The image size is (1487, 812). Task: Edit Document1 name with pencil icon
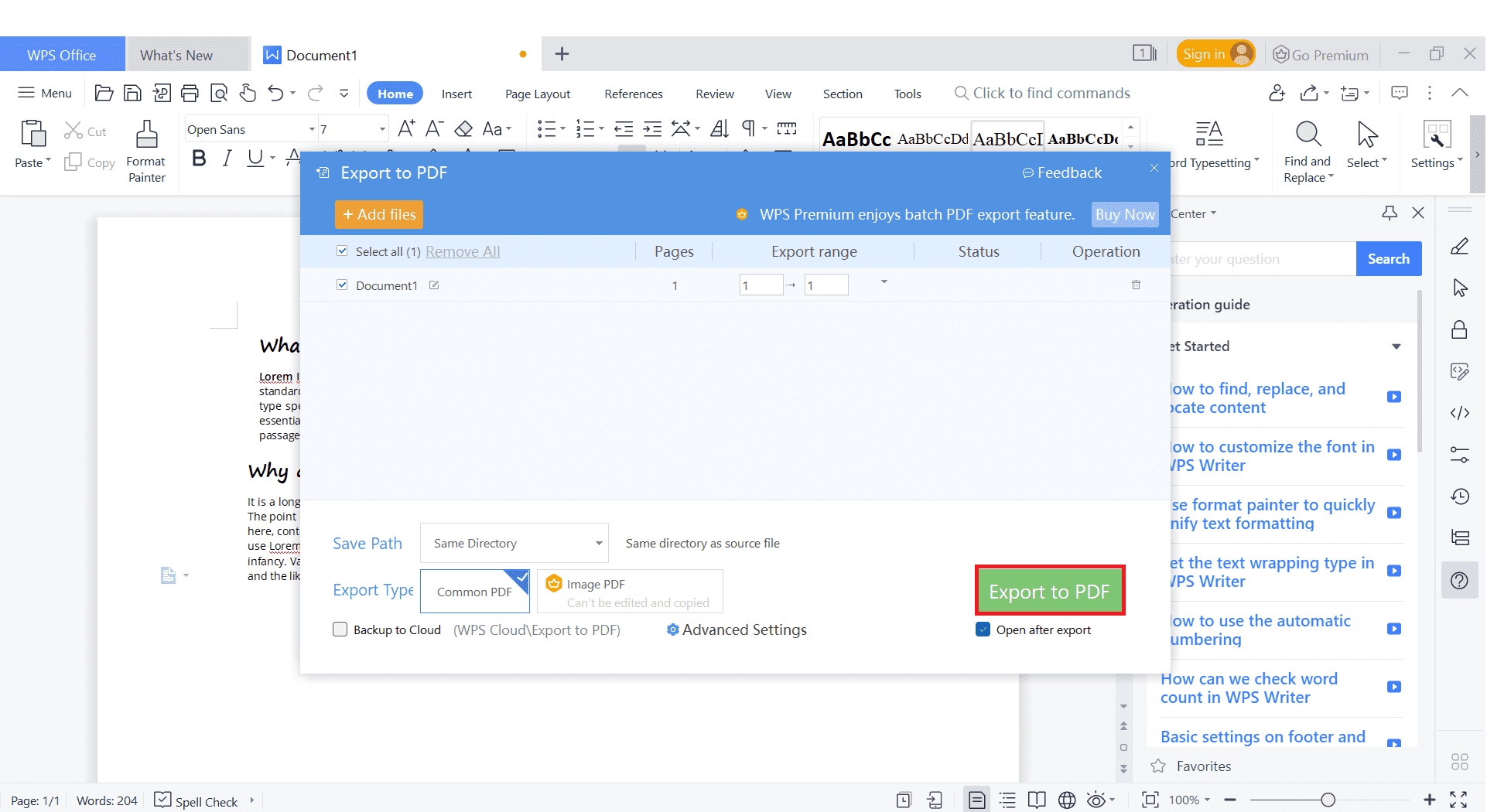(x=434, y=285)
